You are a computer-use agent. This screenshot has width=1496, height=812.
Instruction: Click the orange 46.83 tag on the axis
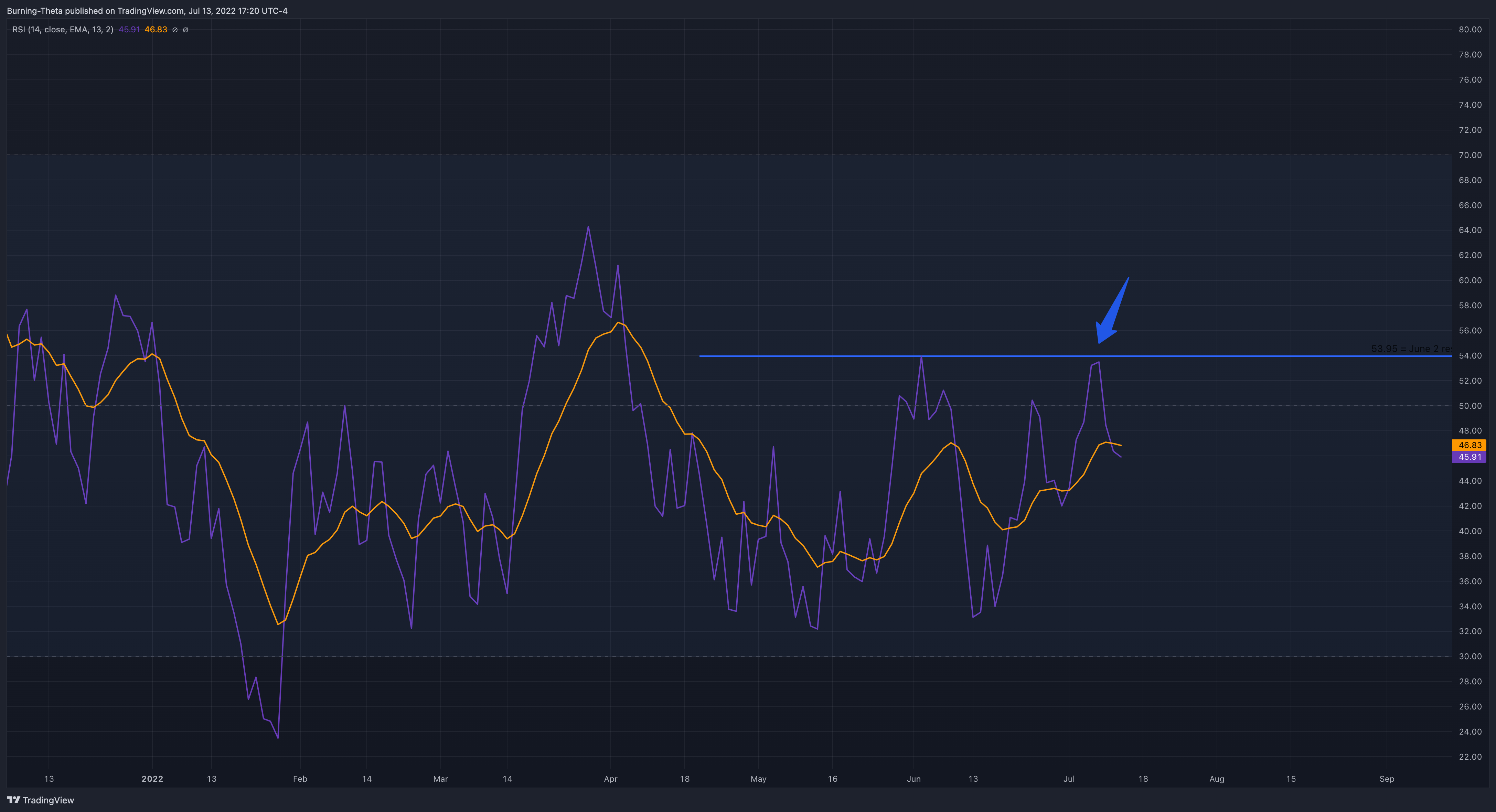(1469, 445)
